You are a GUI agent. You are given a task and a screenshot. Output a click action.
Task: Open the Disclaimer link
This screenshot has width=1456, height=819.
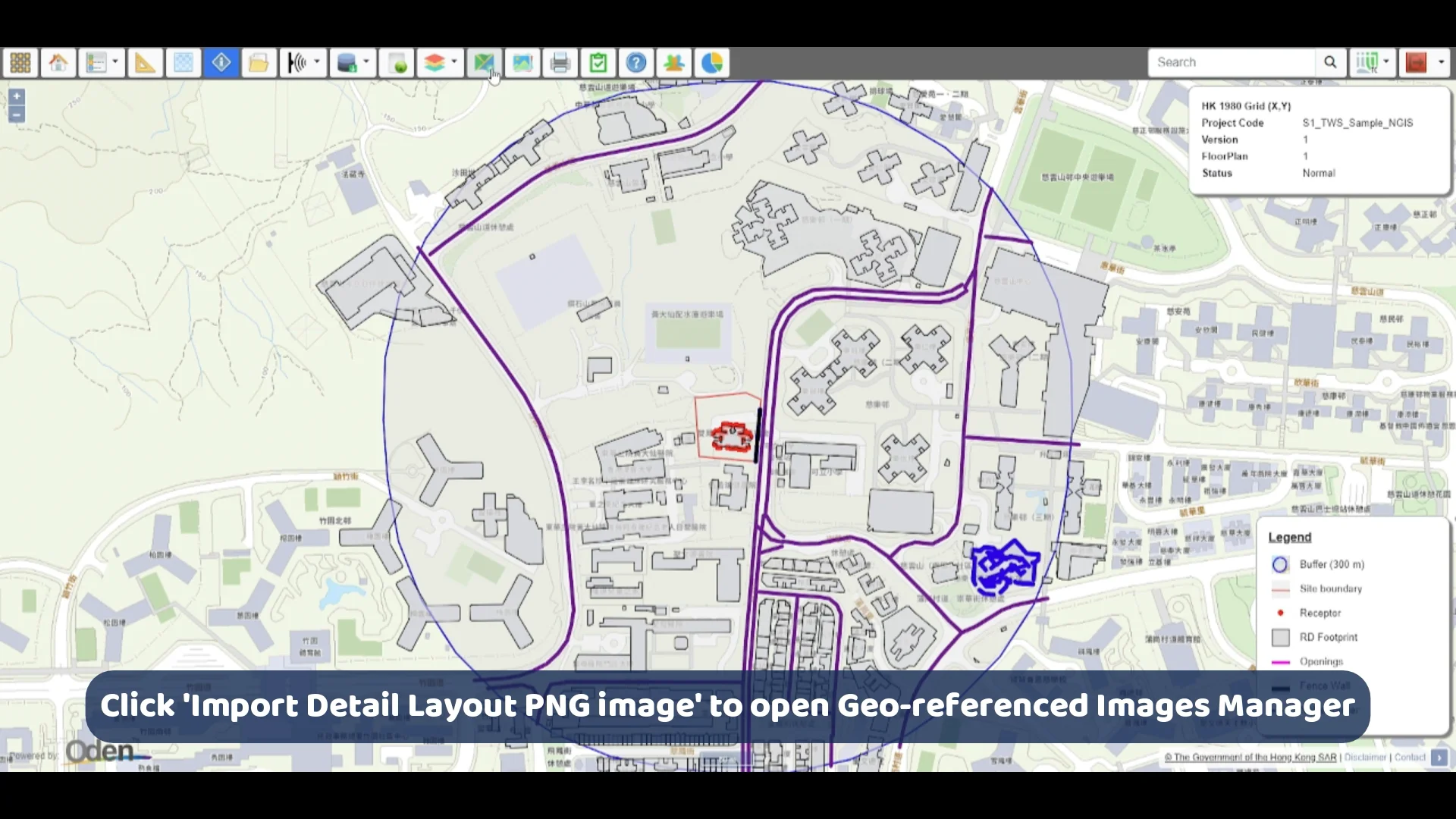click(x=1365, y=757)
